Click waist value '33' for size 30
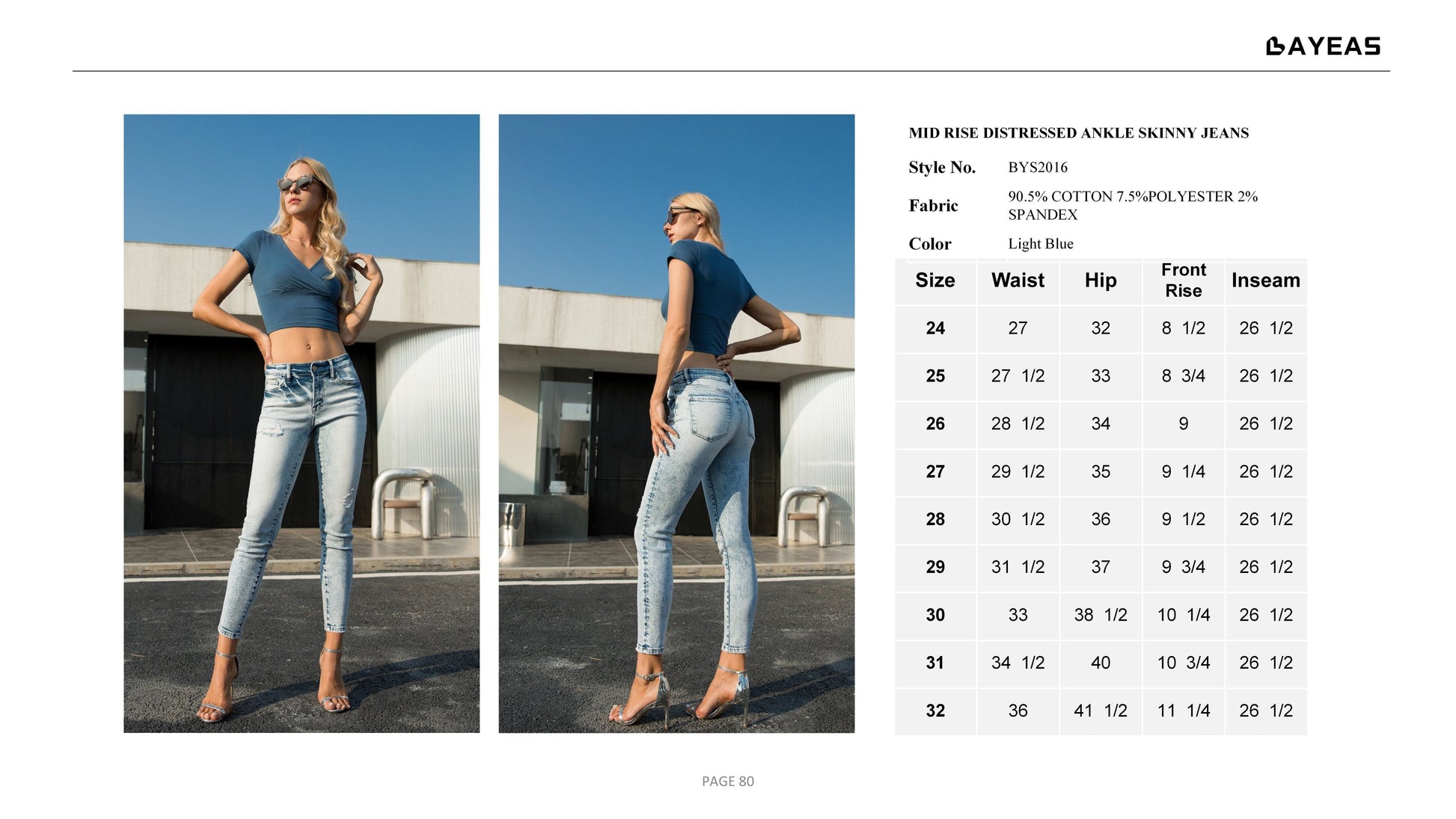 [1018, 616]
